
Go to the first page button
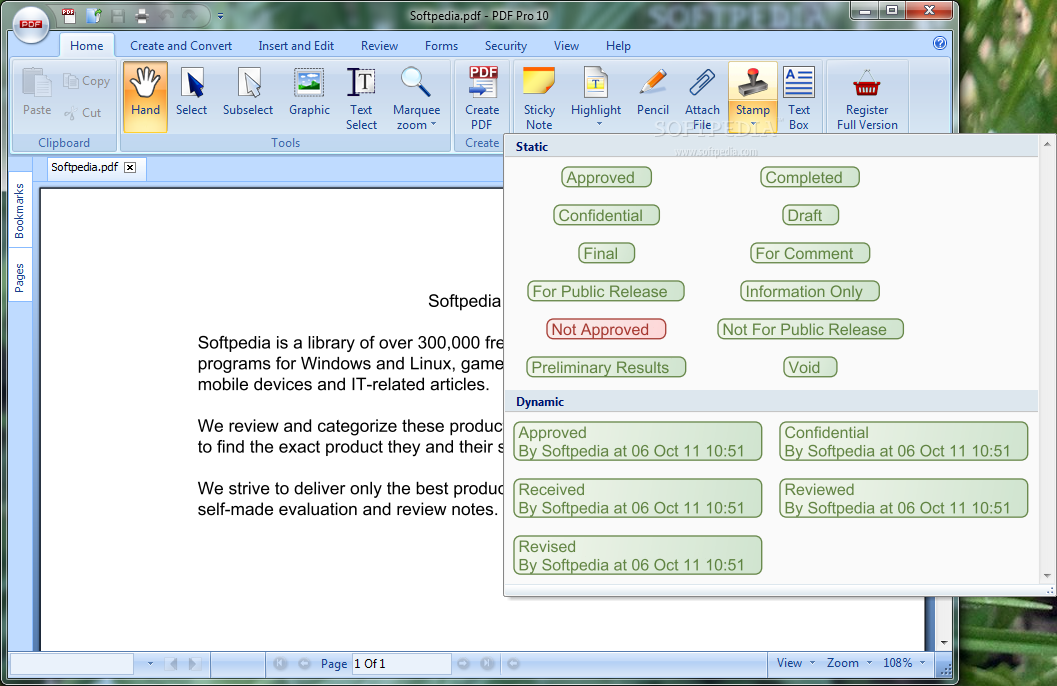(x=280, y=663)
